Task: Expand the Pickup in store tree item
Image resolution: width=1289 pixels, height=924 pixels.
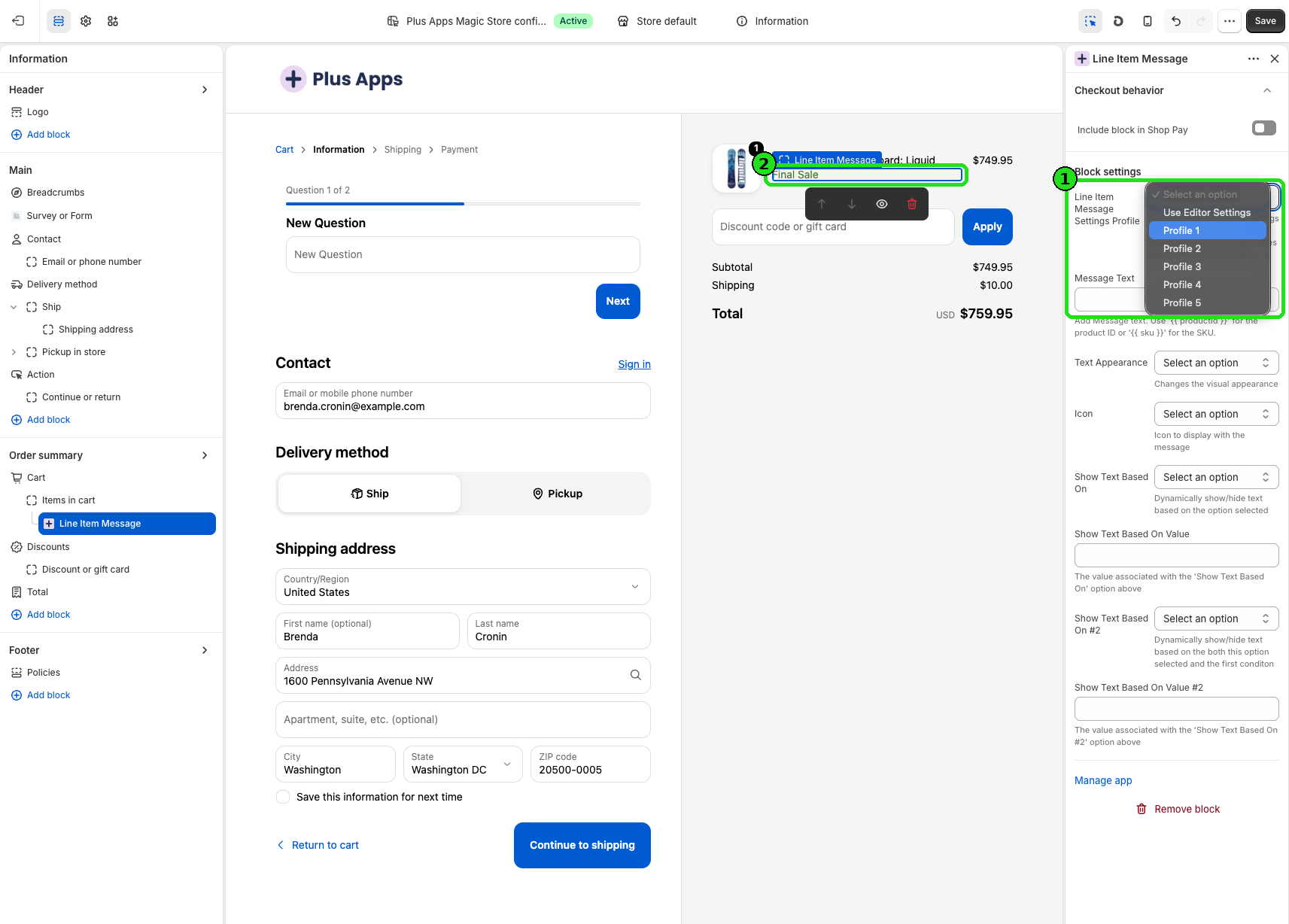Action: [14, 352]
